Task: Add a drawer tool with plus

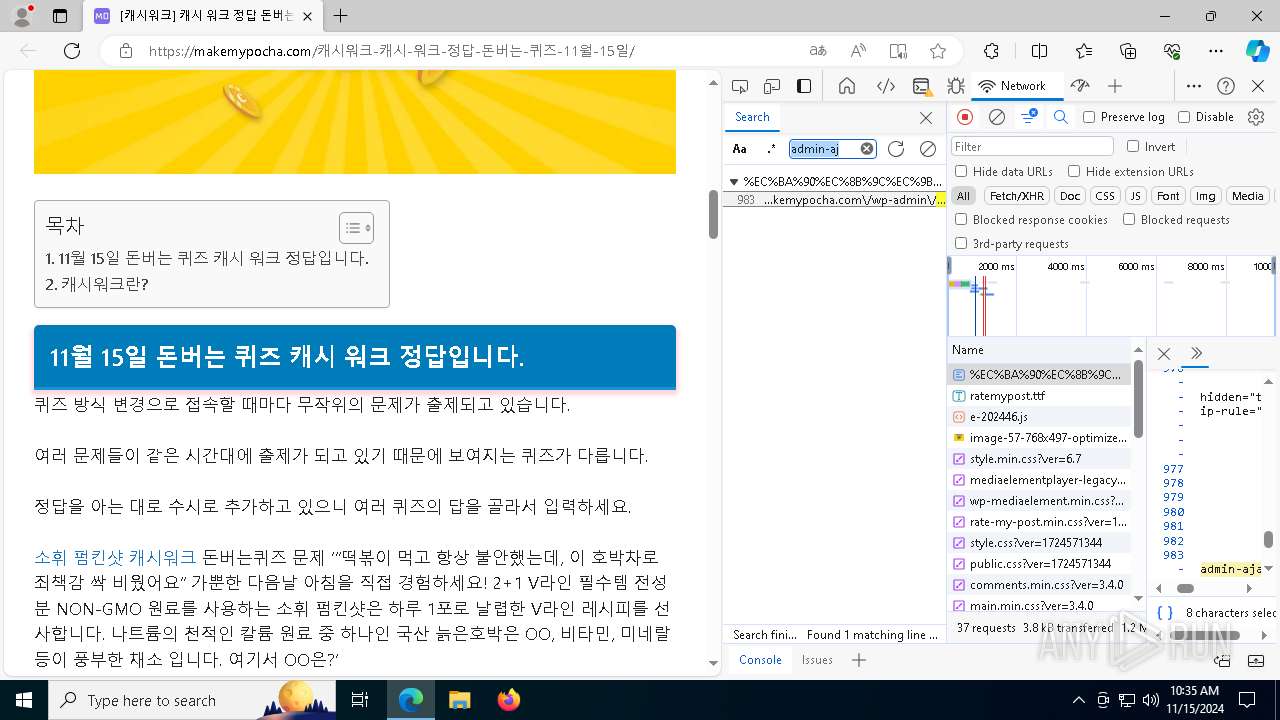Action: 858,660
